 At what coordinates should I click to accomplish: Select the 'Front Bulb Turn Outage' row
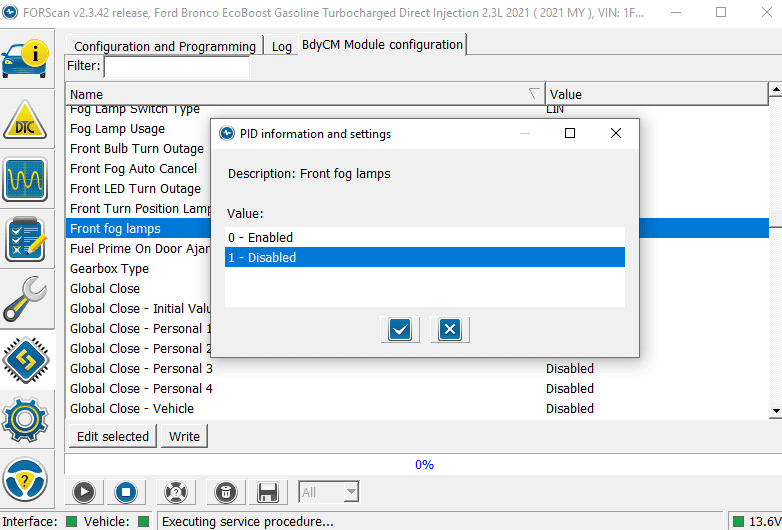click(137, 149)
